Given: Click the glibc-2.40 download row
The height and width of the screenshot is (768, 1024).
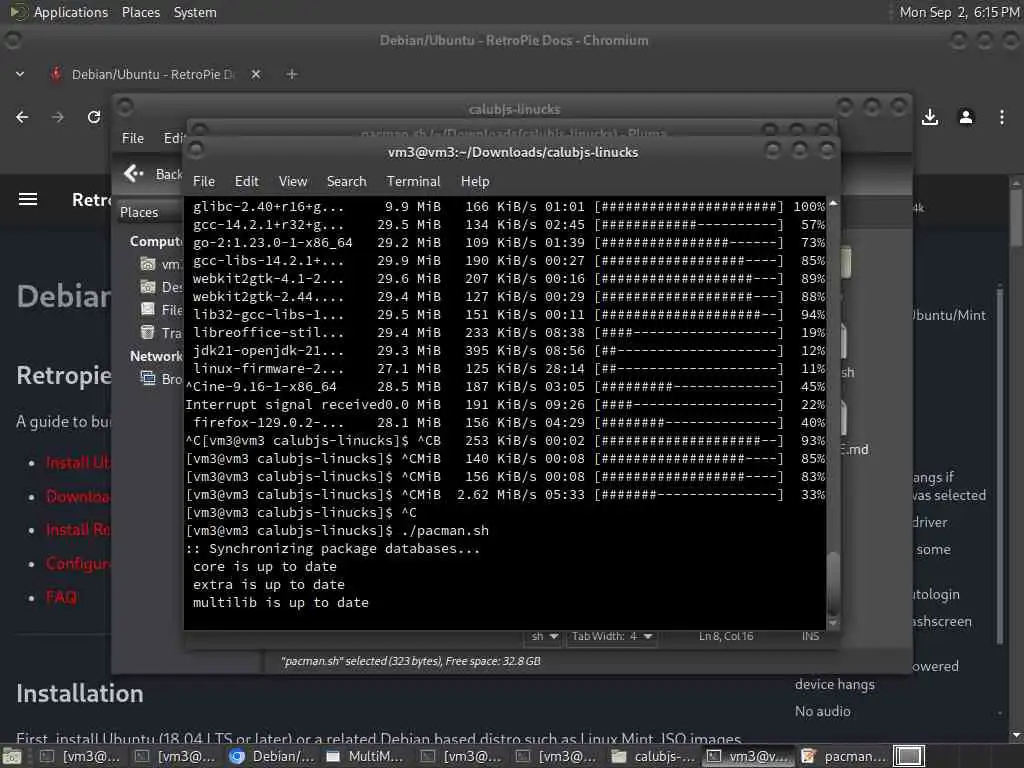Looking at the screenshot, I should pyautogui.click(x=505, y=206).
